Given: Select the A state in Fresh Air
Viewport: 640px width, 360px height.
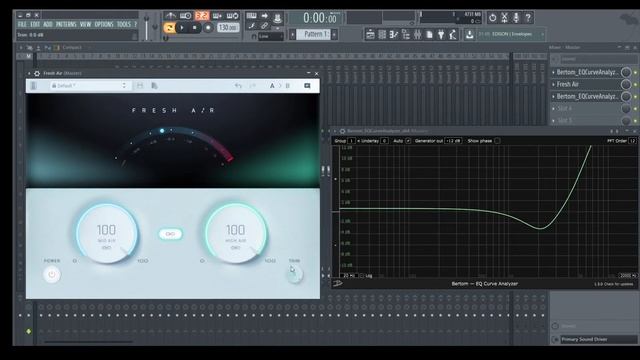Looking at the screenshot, I should [272, 86].
